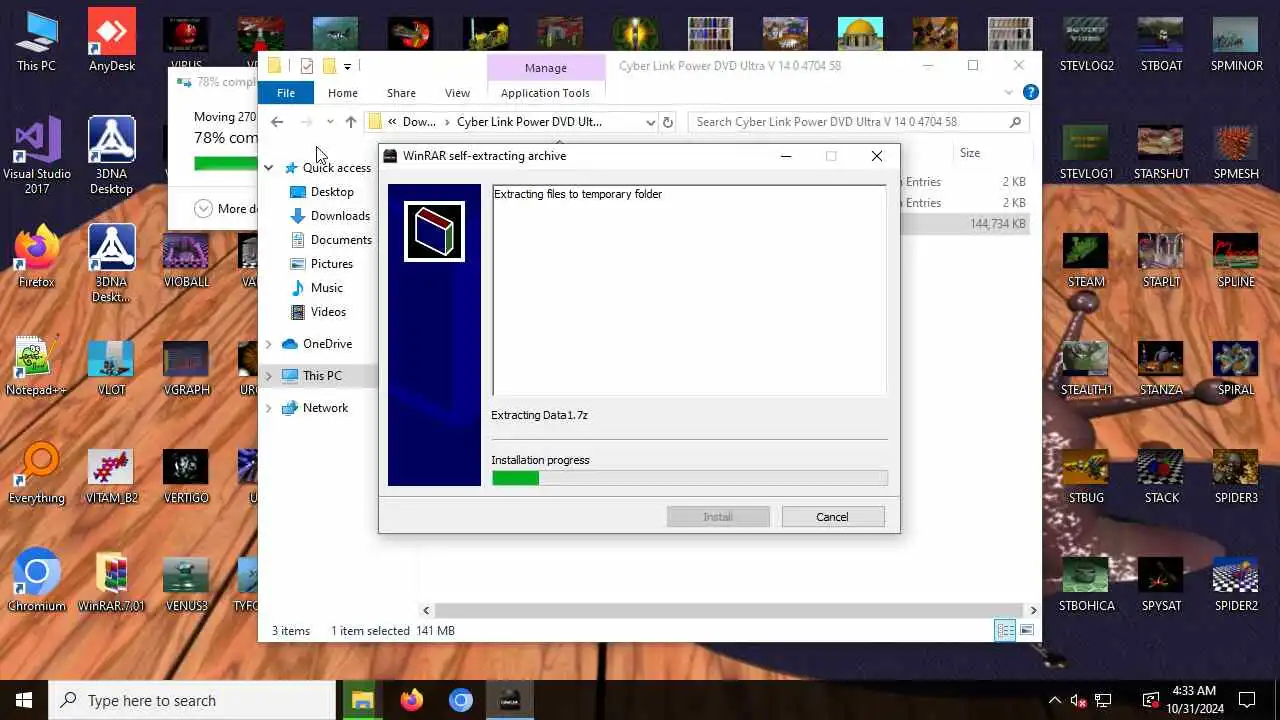This screenshot has height=720, width=1280.
Task: Click the Manage contextual tab
Action: (x=546, y=68)
